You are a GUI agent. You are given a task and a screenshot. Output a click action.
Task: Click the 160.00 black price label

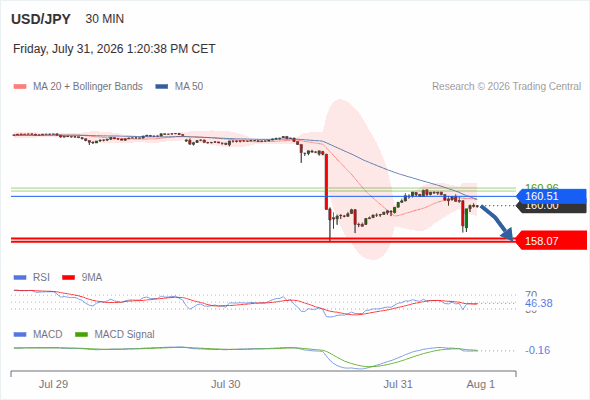pyautogui.click(x=552, y=208)
